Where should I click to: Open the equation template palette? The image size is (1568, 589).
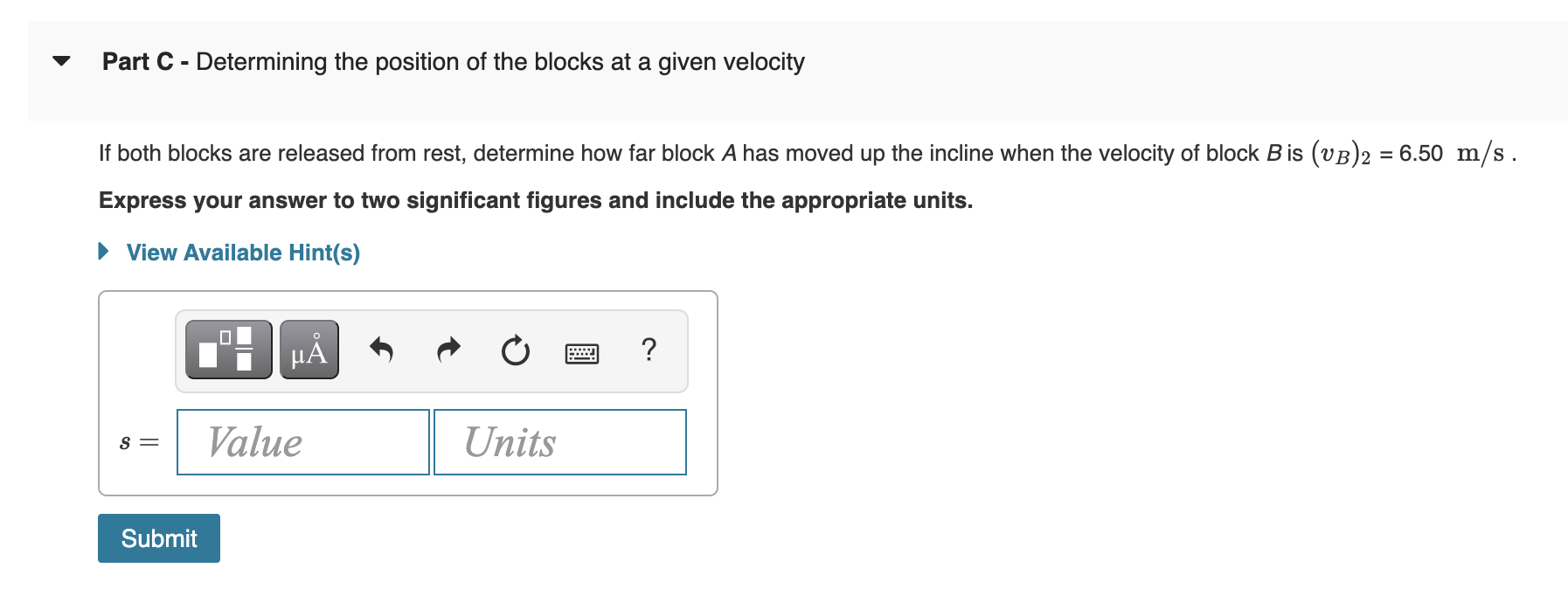(226, 350)
